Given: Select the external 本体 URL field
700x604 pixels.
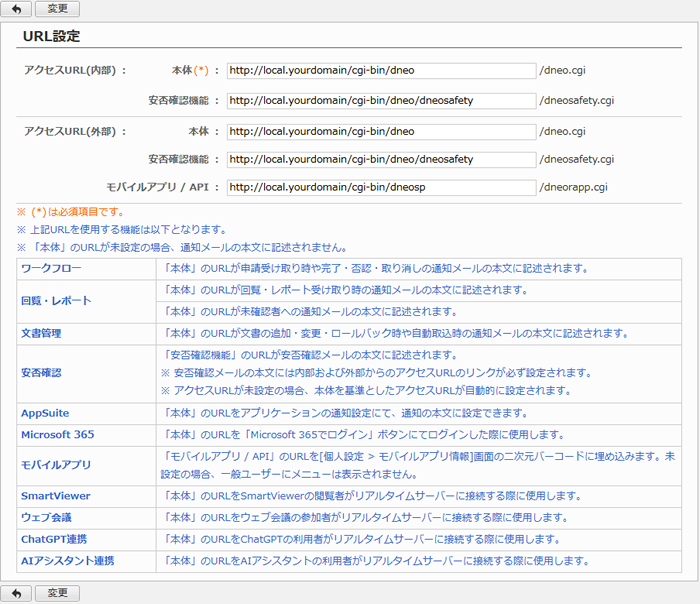Looking at the screenshot, I should pyautogui.click(x=381, y=131).
